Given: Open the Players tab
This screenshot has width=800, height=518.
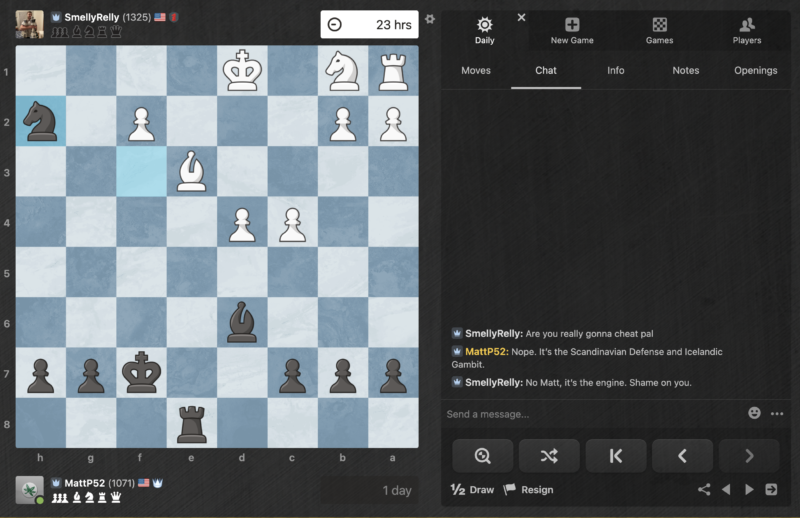Looking at the screenshot, I should (747, 30).
